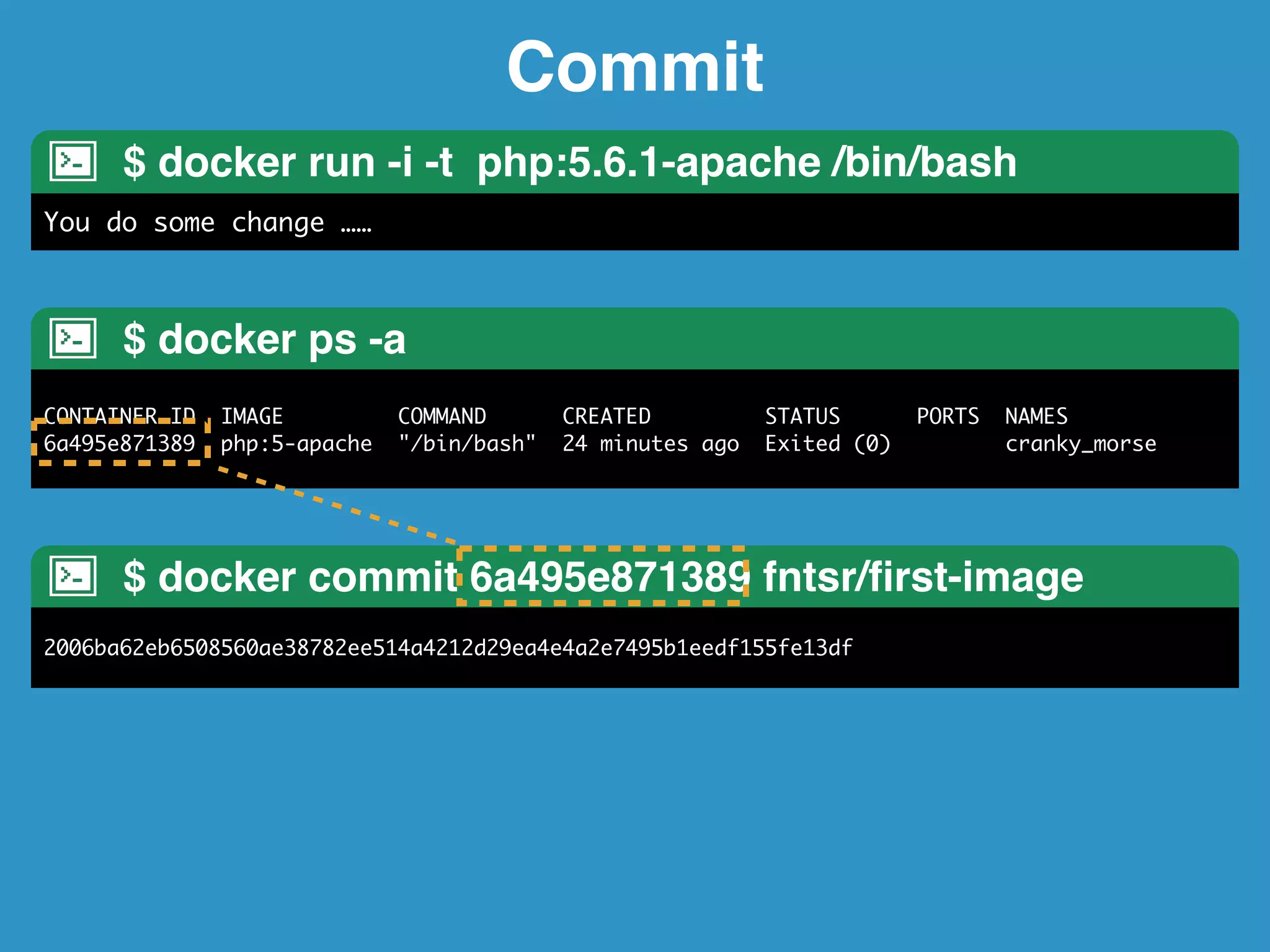
Task: Click "php:5.6.1-apache /bin/bash" in the run command
Action: (x=747, y=163)
